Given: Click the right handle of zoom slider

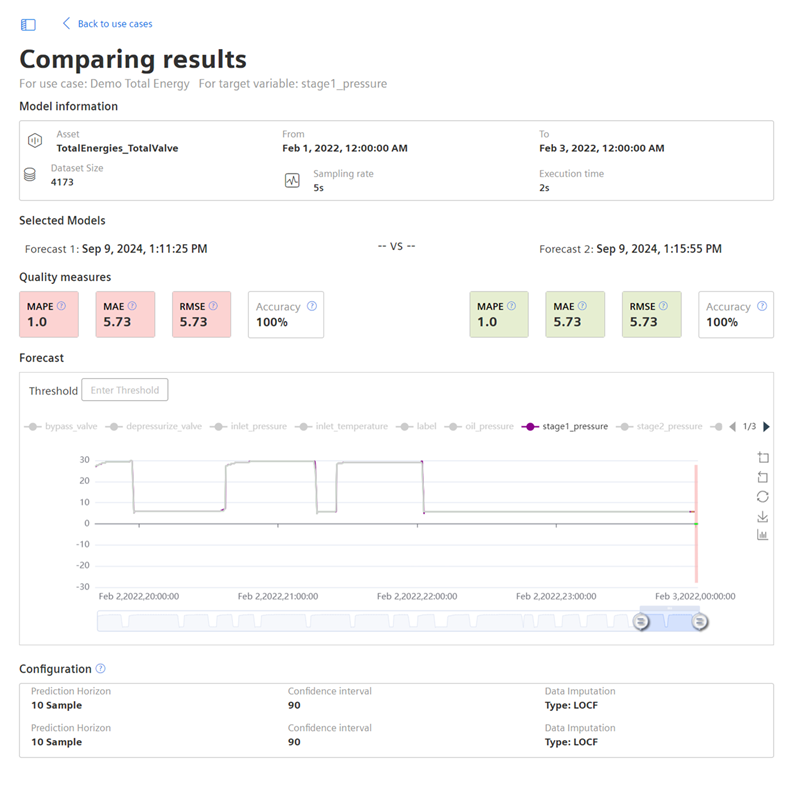Looking at the screenshot, I should (x=700, y=621).
